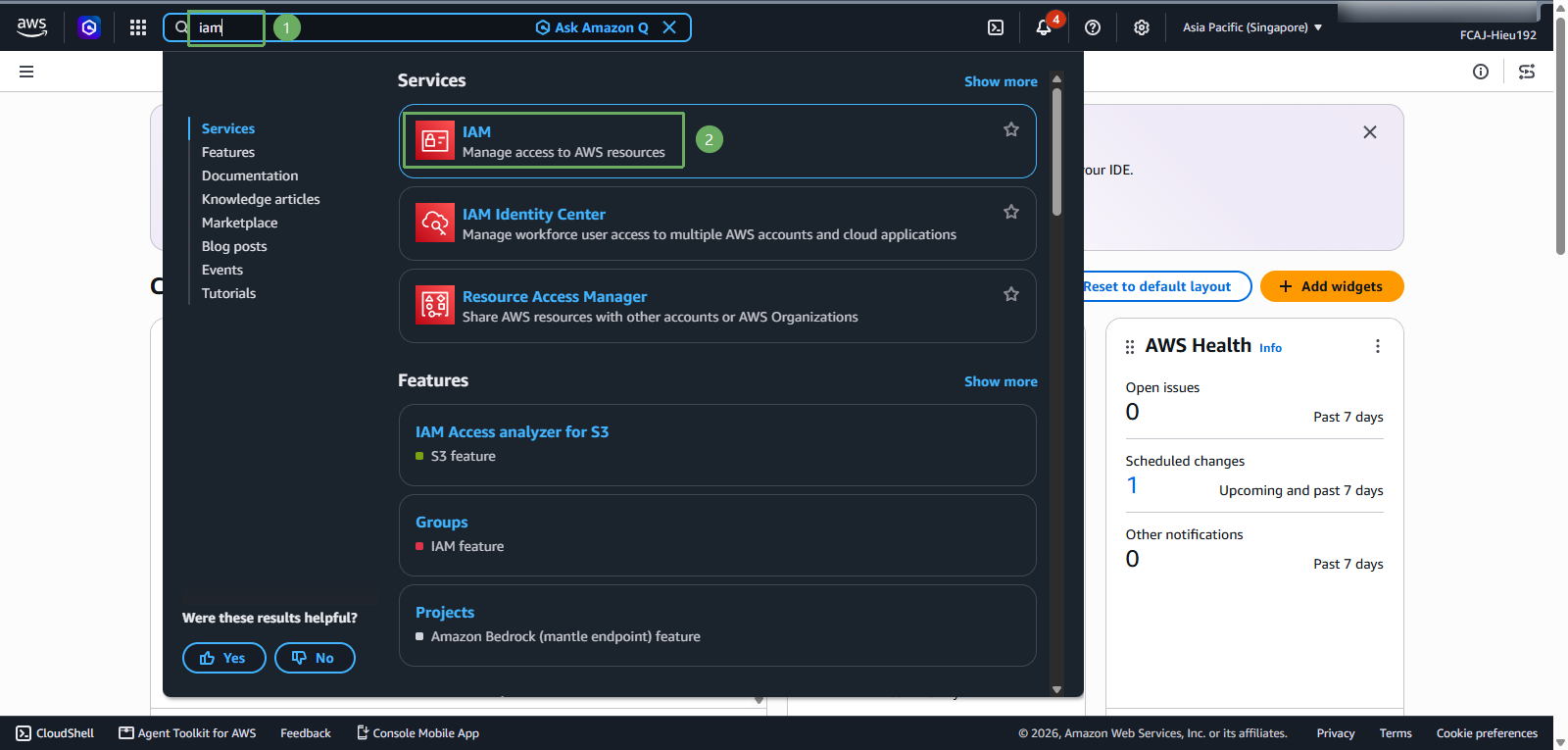Click the IAM Identity Center service icon
Viewport: 1568px width, 750px height.
tap(435, 223)
